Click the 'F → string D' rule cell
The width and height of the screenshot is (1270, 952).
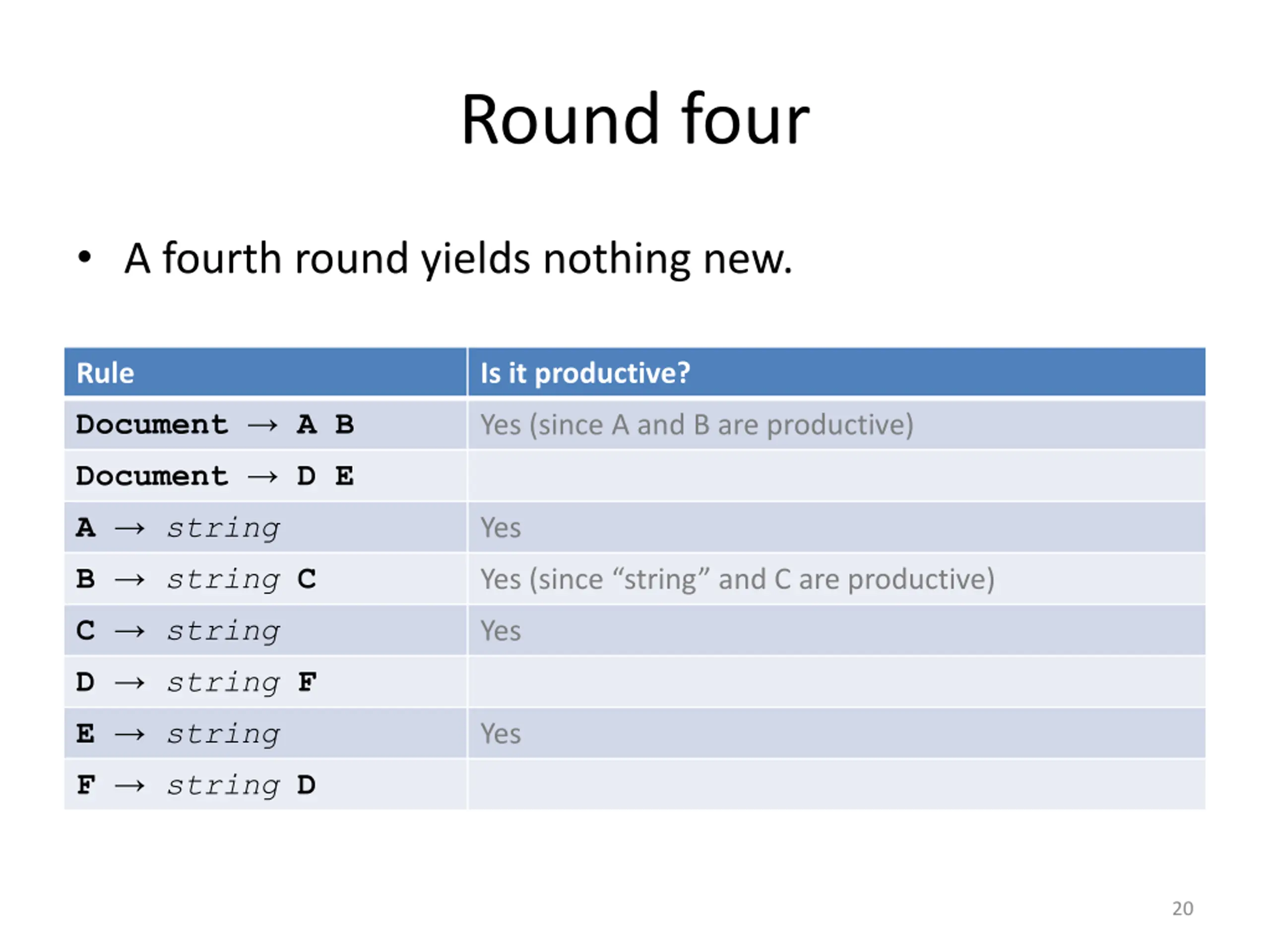click(265, 785)
